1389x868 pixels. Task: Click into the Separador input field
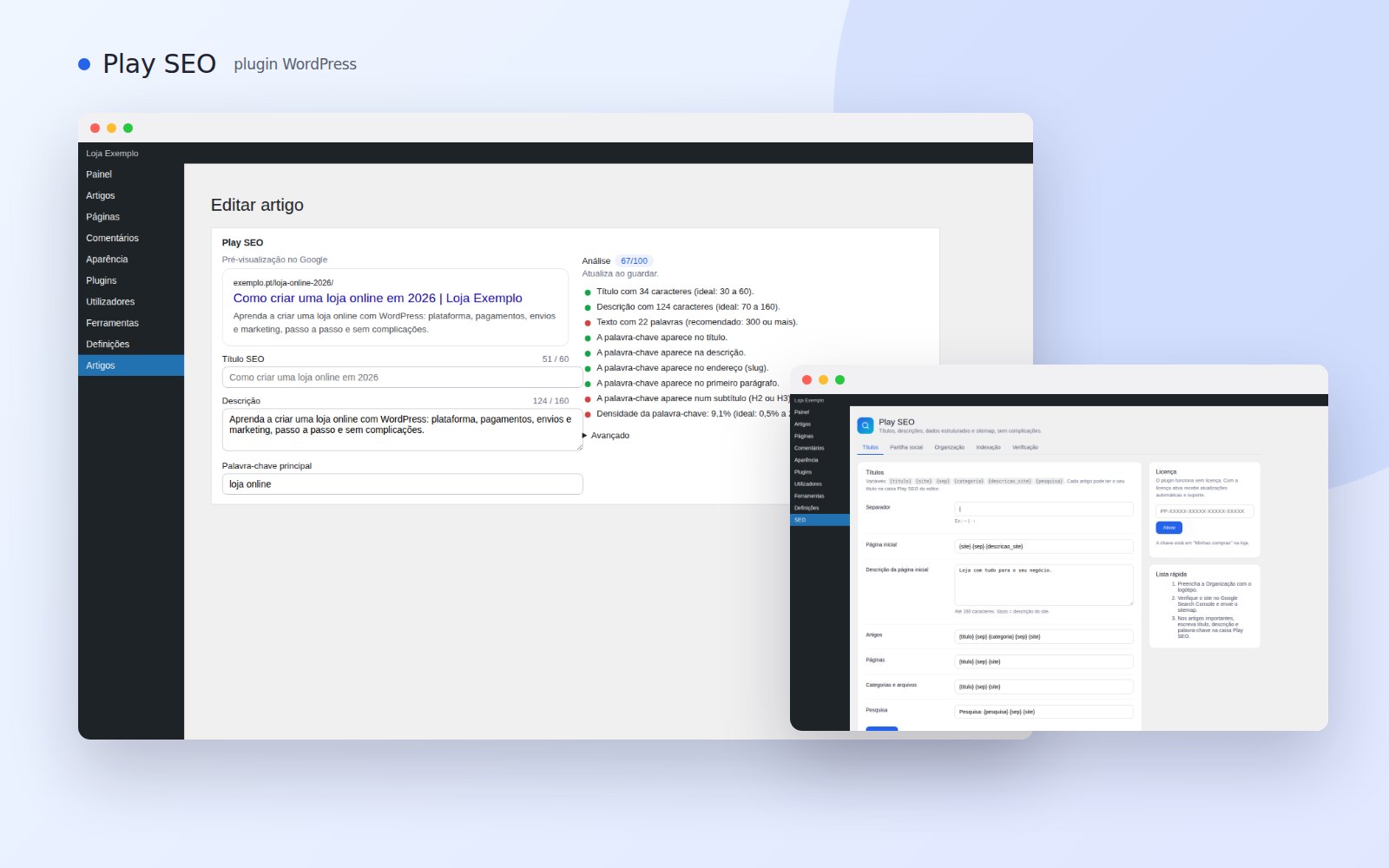[1043, 509]
